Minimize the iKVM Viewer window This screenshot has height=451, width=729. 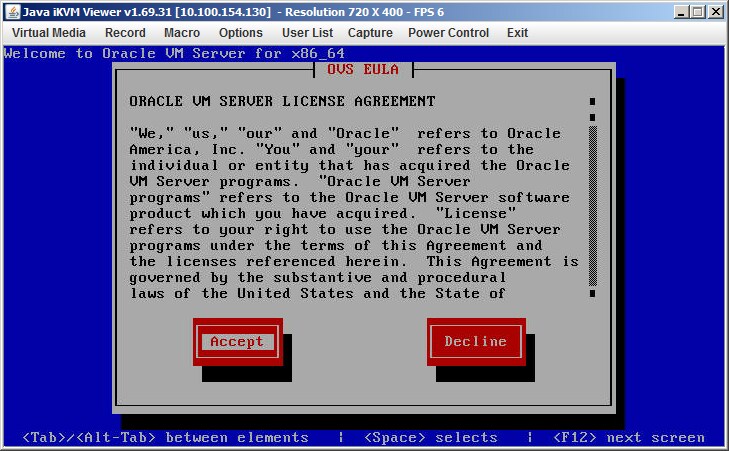click(x=681, y=12)
